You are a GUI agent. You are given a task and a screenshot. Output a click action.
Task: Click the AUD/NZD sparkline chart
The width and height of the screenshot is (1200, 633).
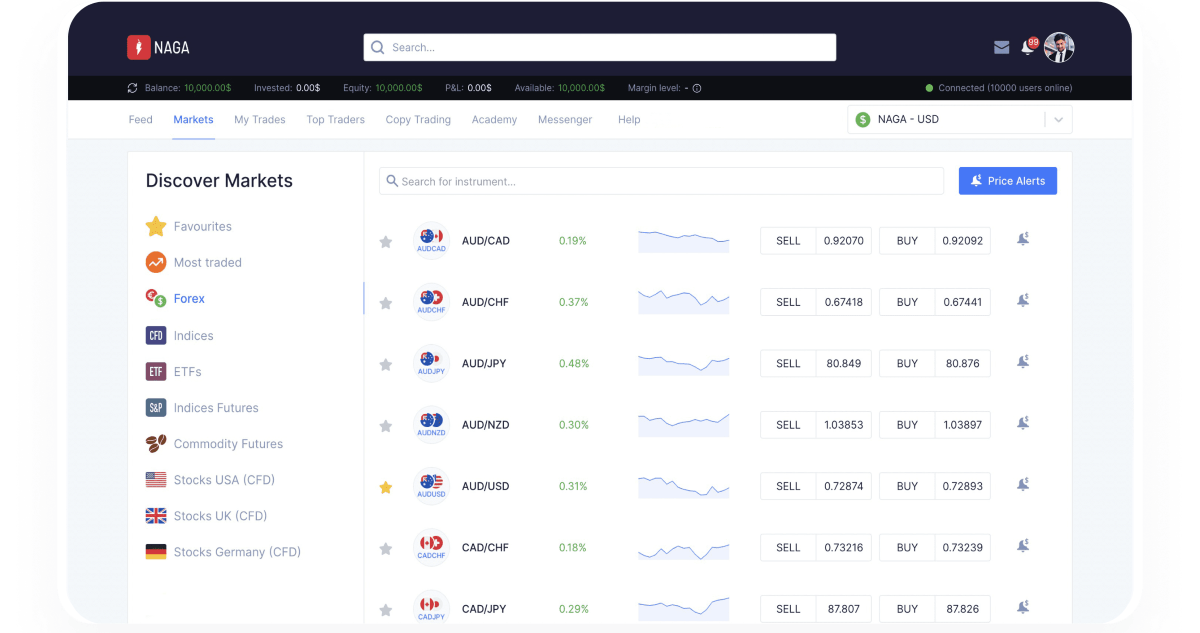[683, 424]
